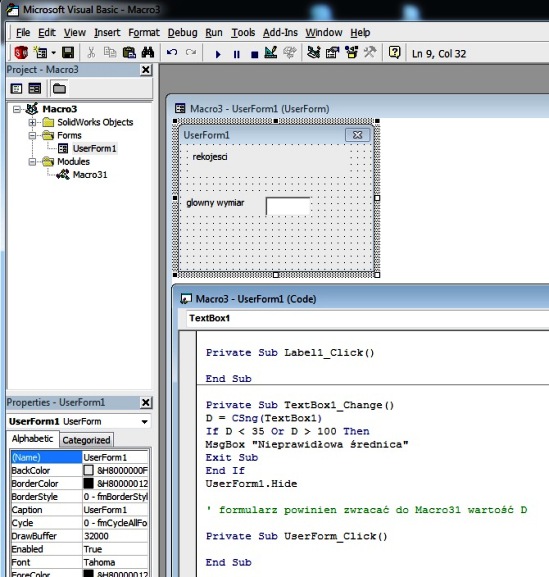This screenshot has width=549, height=577.
Task: Click the BorderColor black swatch
Action: pyautogui.click(x=88, y=484)
